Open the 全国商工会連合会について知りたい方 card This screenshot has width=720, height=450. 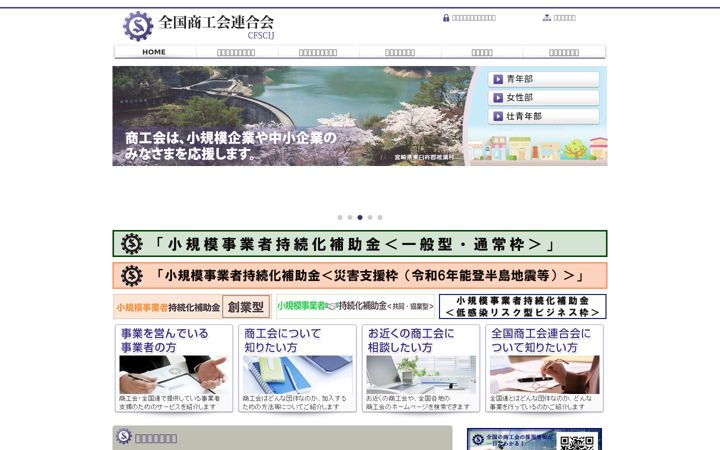[544, 368]
